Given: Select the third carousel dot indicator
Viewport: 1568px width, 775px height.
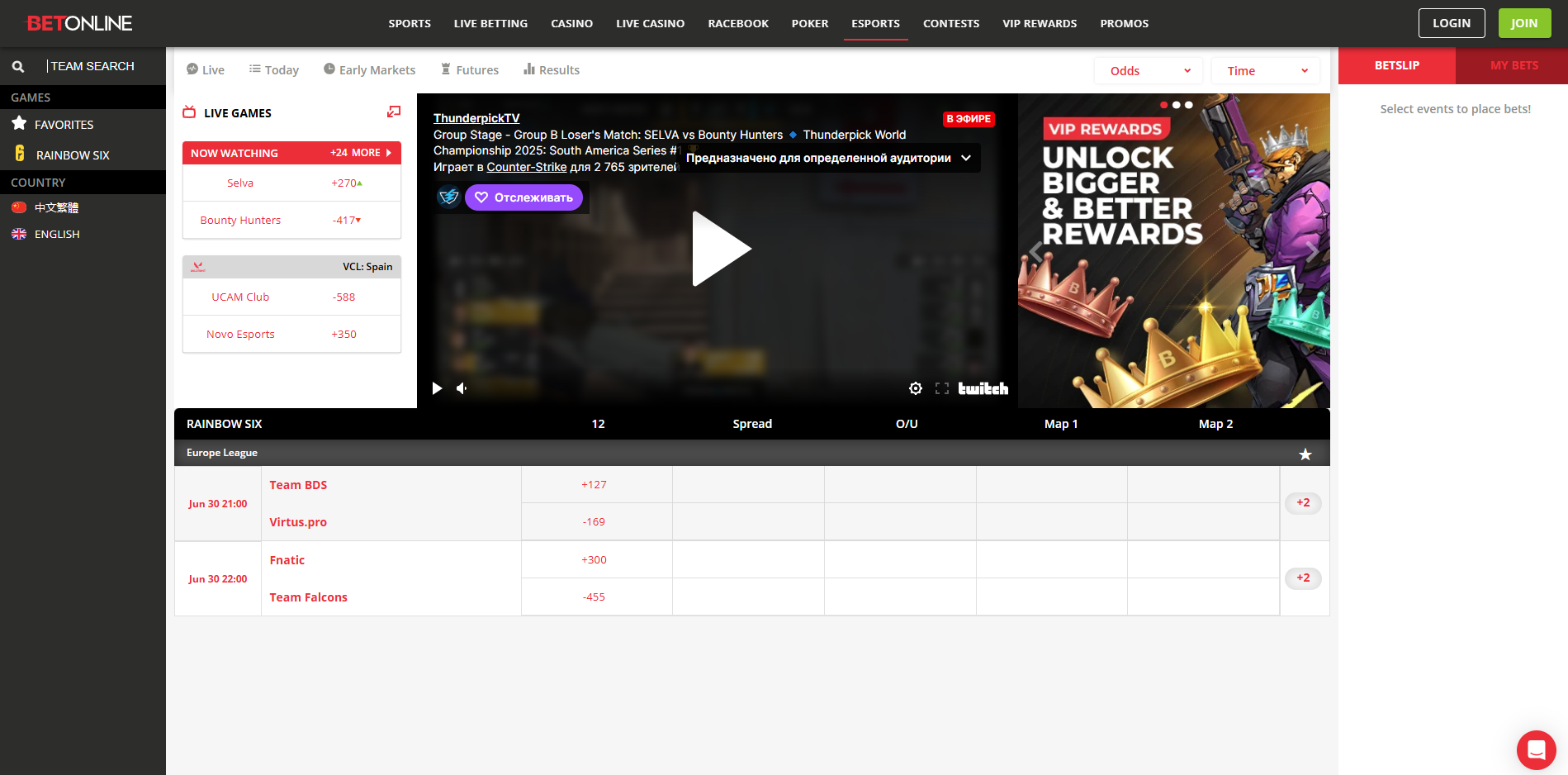Looking at the screenshot, I should 1189,105.
